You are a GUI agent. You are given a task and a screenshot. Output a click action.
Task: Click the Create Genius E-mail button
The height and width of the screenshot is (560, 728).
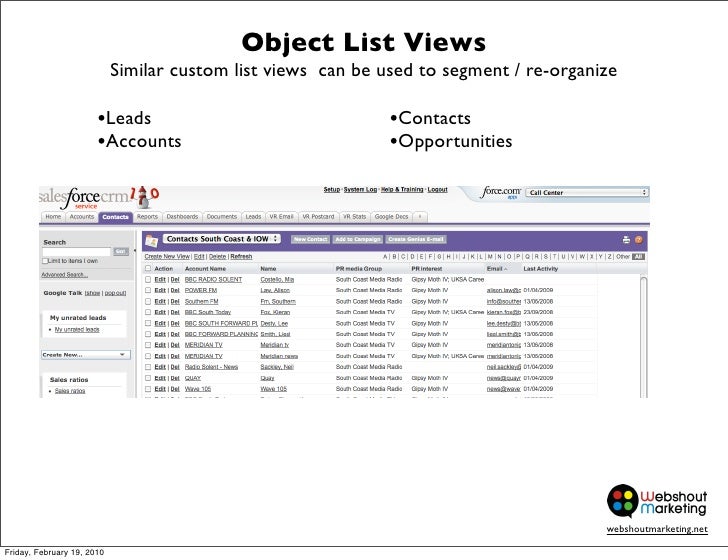pyautogui.click(x=416, y=240)
